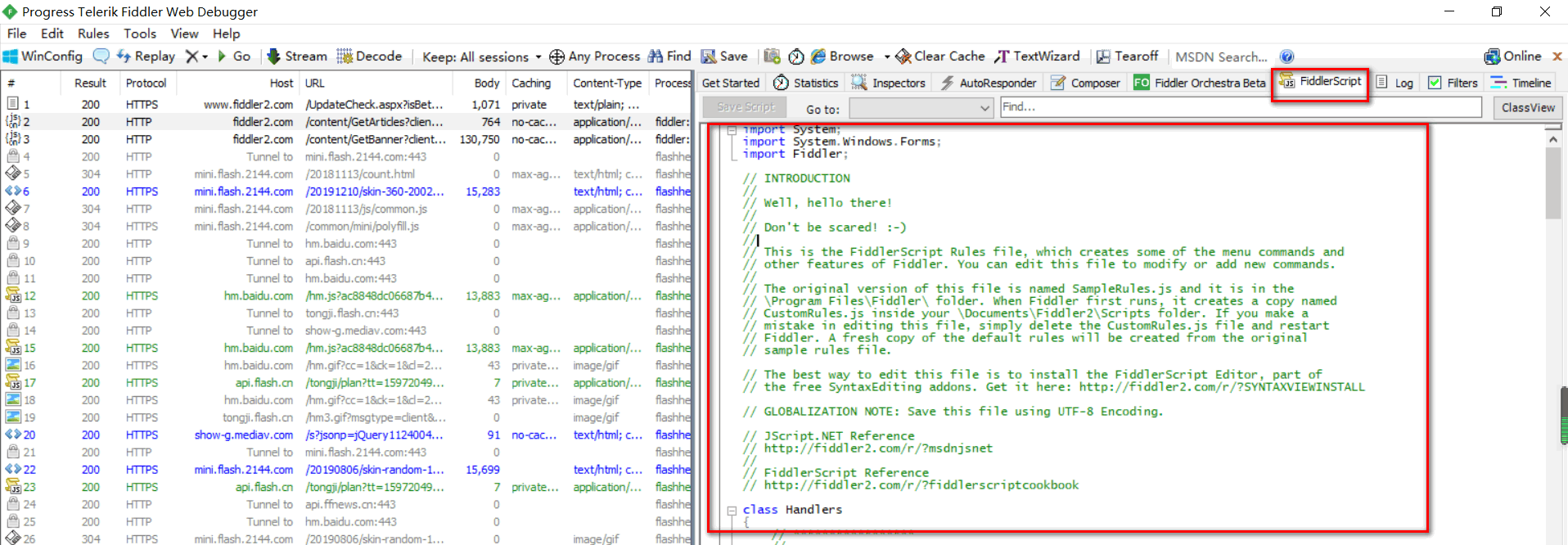
Task: Click the Go resume button
Action: click(234, 56)
